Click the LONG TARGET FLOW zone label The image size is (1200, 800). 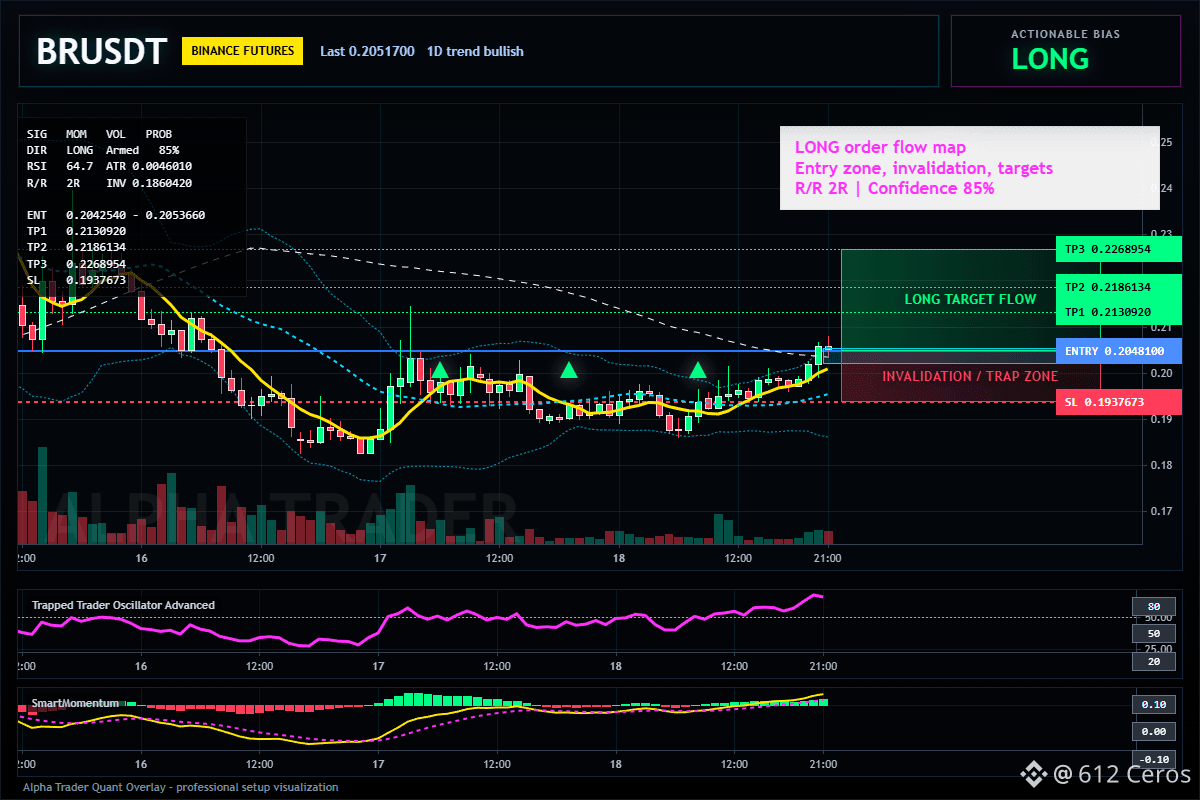[x=970, y=299]
